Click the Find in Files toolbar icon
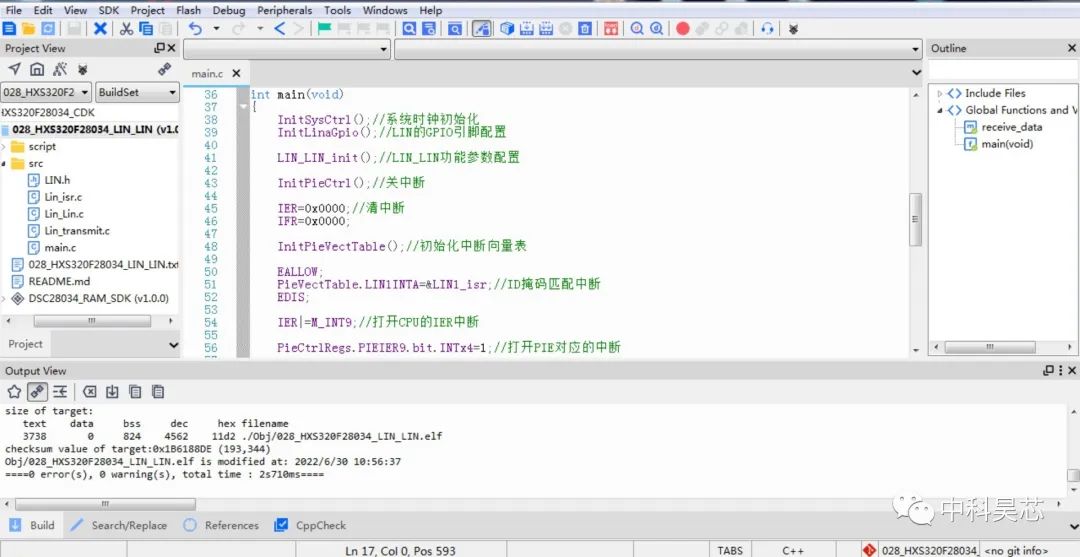This screenshot has height=557, width=1080. (x=428, y=28)
